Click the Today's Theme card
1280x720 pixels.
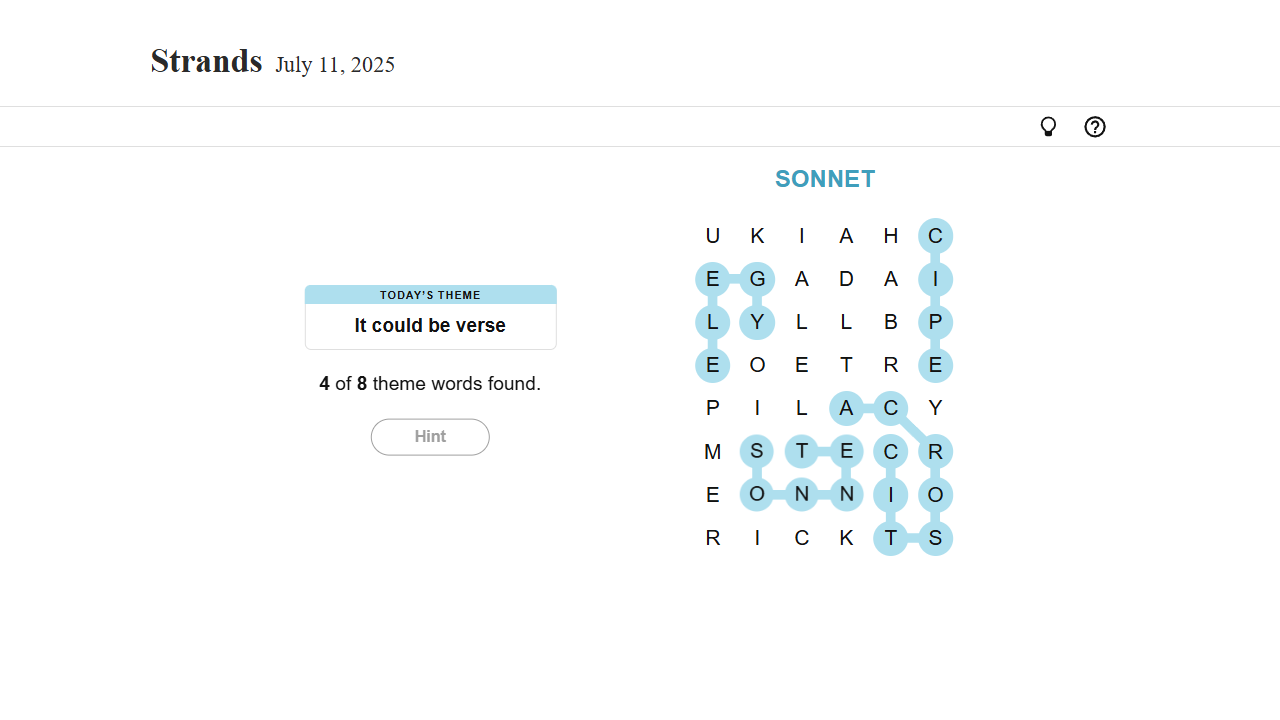point(430,317)
